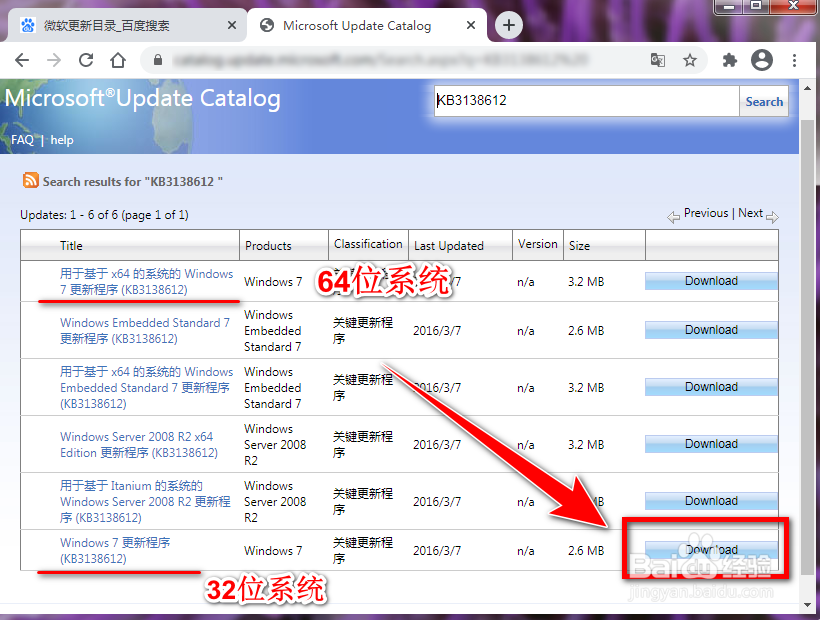The height and width of the screenshot is (620, 820).
Task: Open the browser extensions puzzle icon
Action: pyautogui.click(x=729, y=61)
